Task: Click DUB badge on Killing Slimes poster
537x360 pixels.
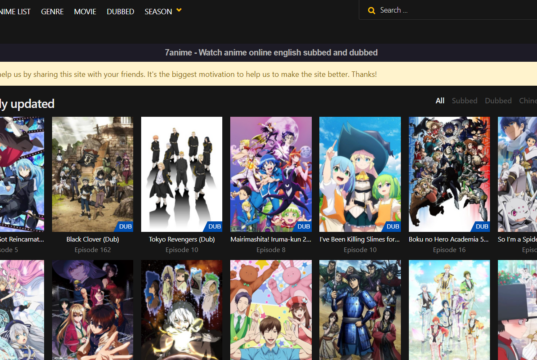Action: coord(392,226)
